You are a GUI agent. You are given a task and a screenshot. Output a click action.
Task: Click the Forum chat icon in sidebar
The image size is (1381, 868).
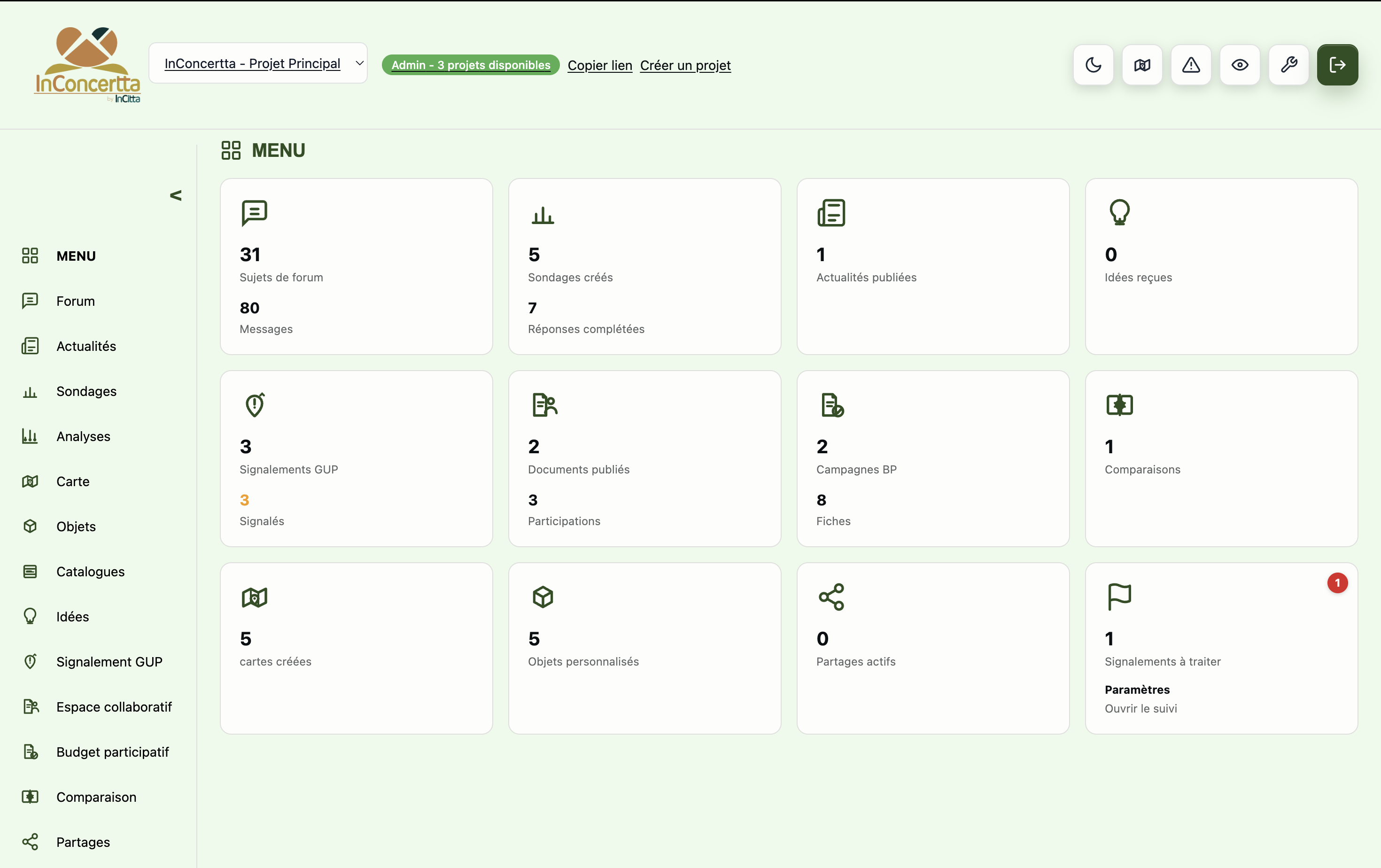tap(30, 301)
